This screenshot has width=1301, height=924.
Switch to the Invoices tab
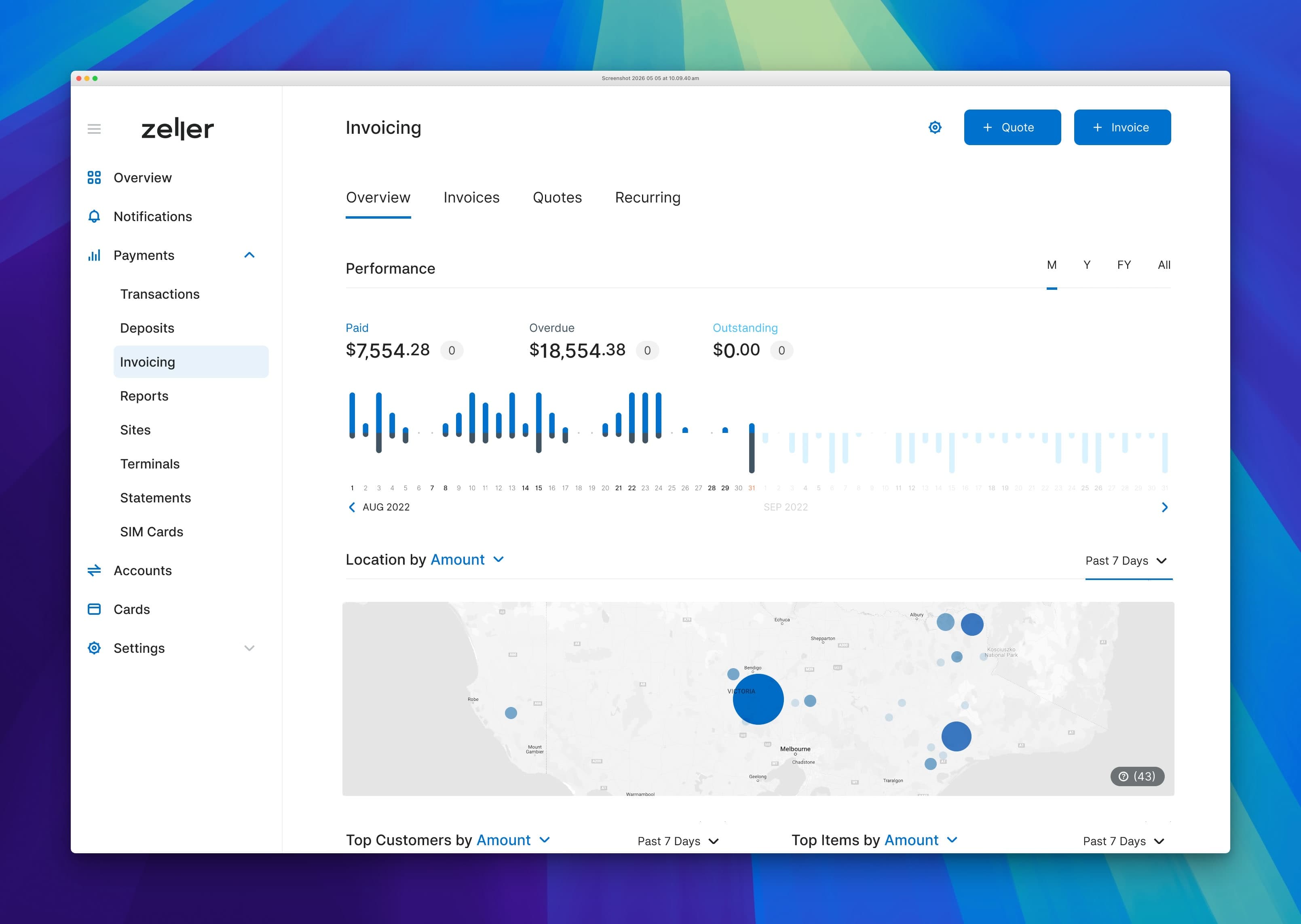pyautogui.click(x=471, y=197)
